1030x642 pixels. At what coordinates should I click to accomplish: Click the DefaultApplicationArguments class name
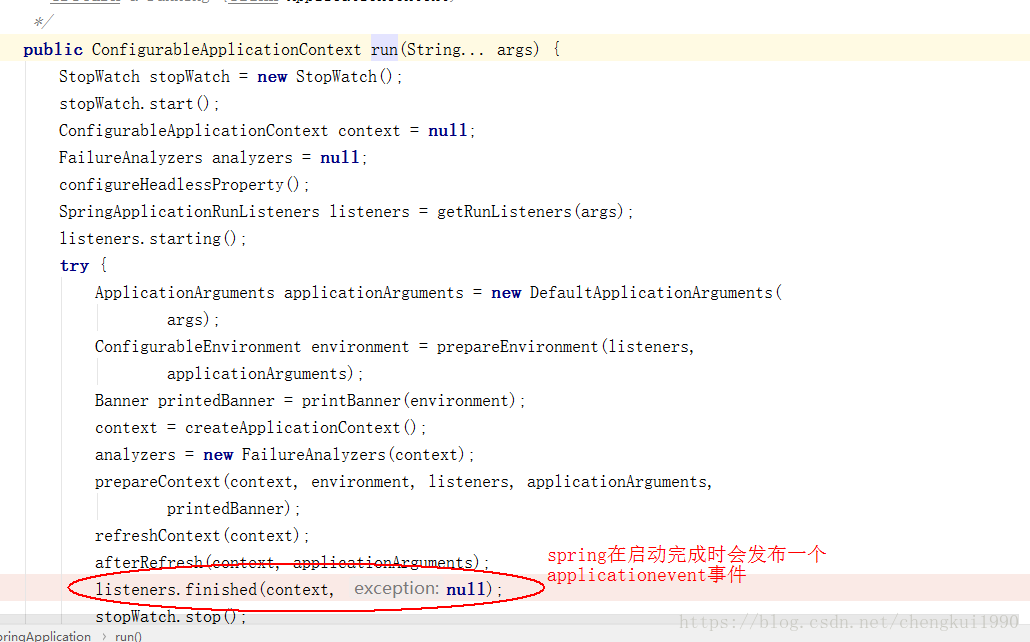pyautogui.click(x=651, y=293)
